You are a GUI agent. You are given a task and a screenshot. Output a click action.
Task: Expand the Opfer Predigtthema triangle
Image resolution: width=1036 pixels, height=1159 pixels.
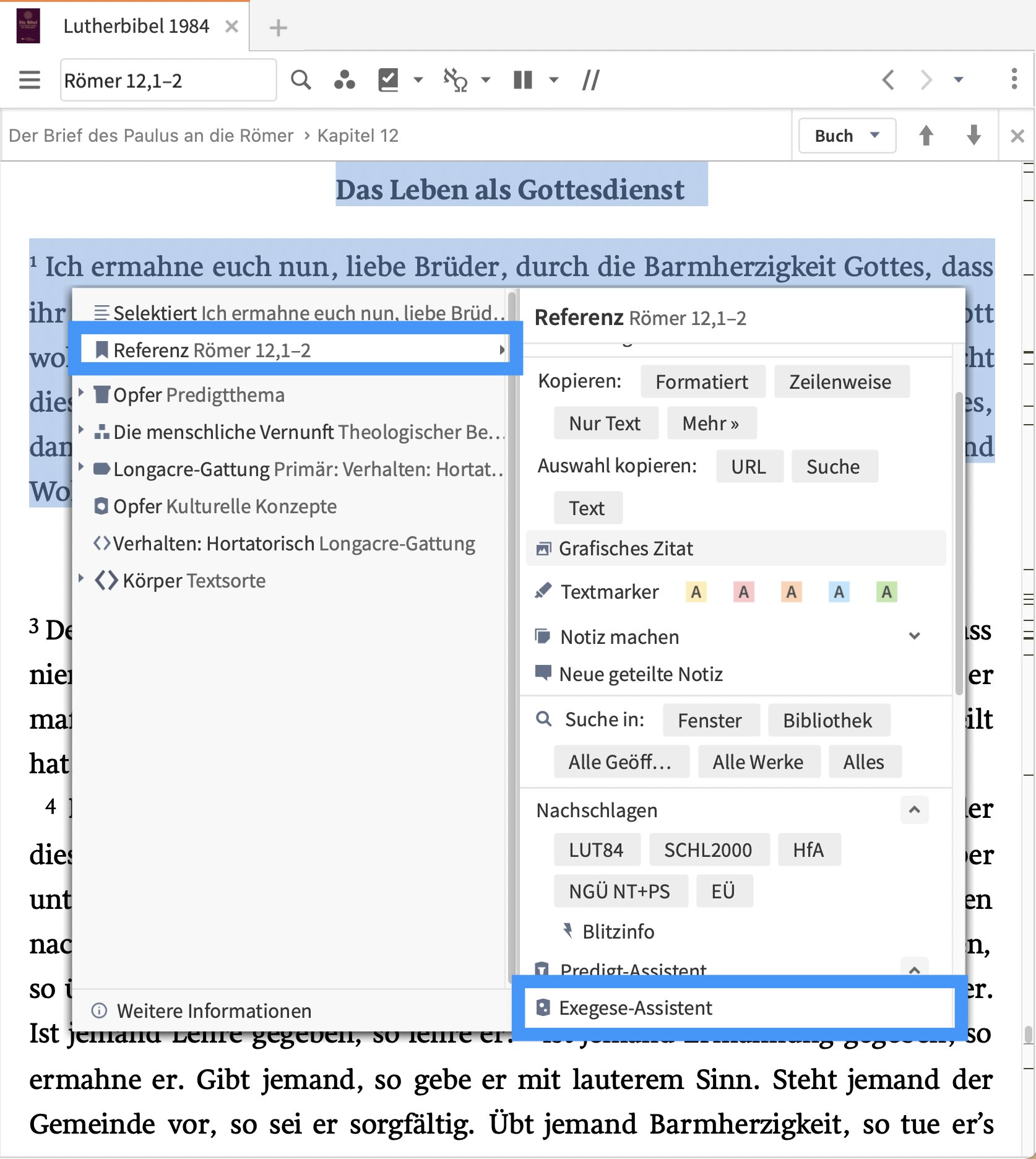pyautogui.click(x=81, y=392)
